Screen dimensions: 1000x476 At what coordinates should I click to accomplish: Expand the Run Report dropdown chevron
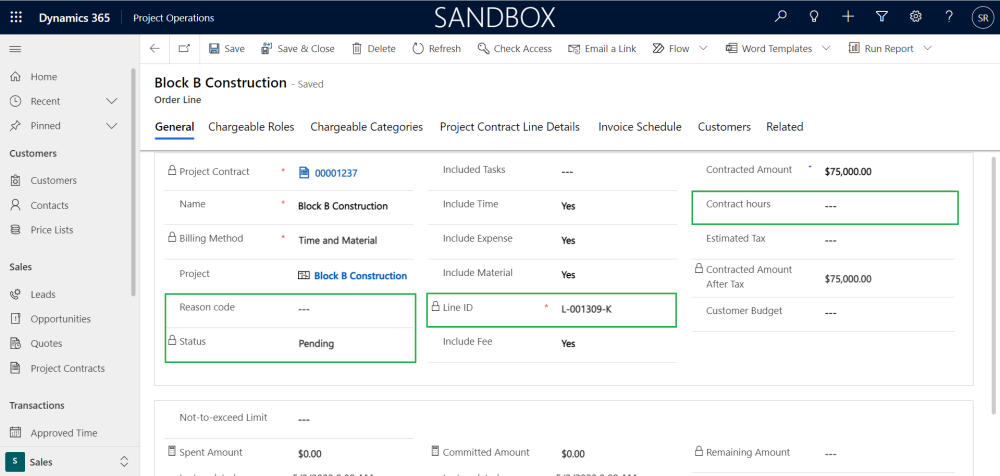pos(927,48)
